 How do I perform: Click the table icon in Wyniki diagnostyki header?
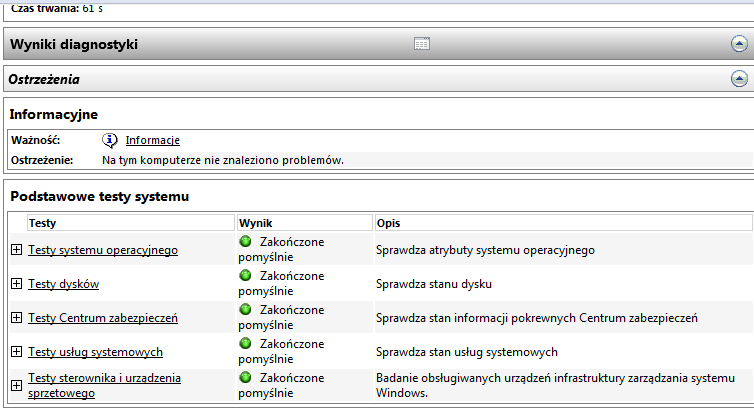tap(421, 44)
